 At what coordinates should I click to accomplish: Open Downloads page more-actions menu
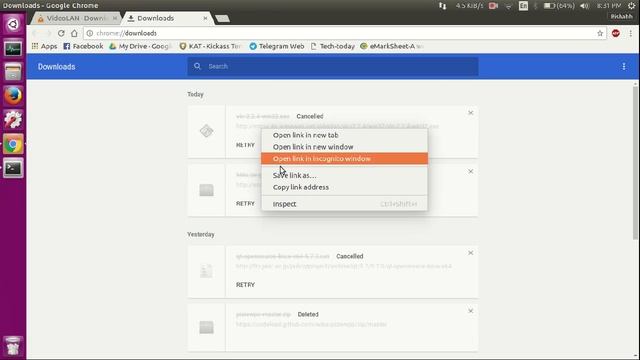[x=624, y=67]
